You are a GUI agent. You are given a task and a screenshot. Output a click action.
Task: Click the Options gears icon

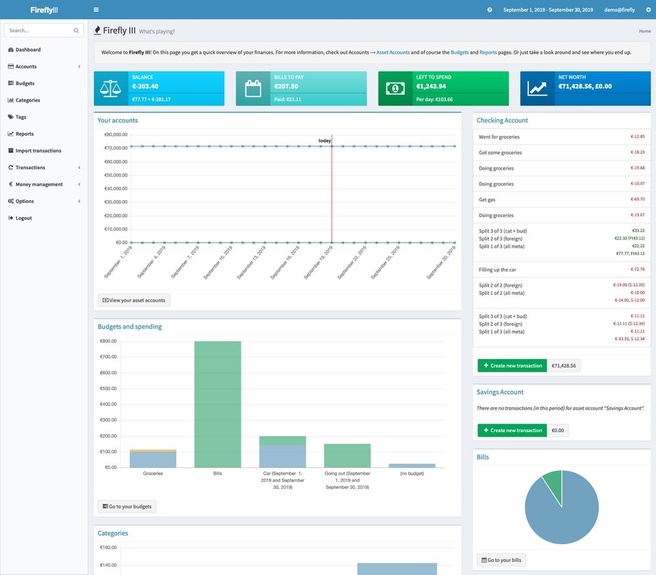(10, 201)
